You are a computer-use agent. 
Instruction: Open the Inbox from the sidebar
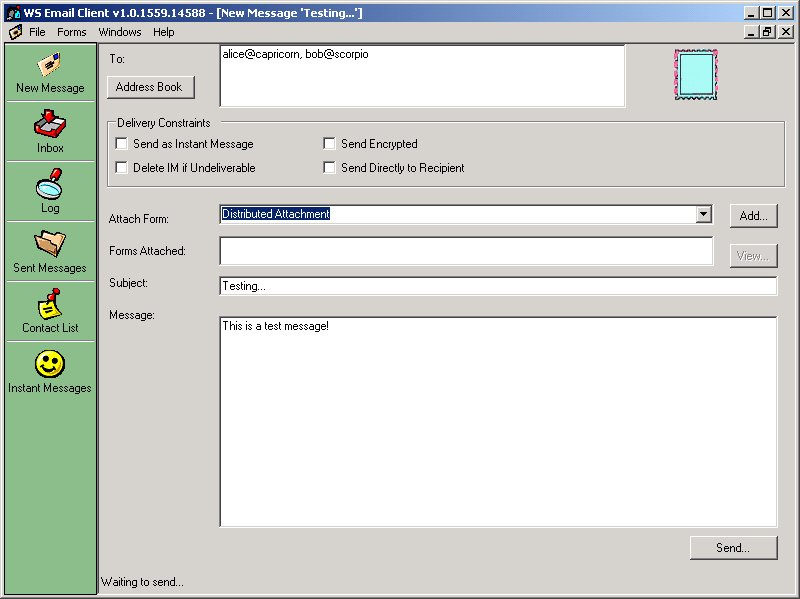tap(50, 127)
